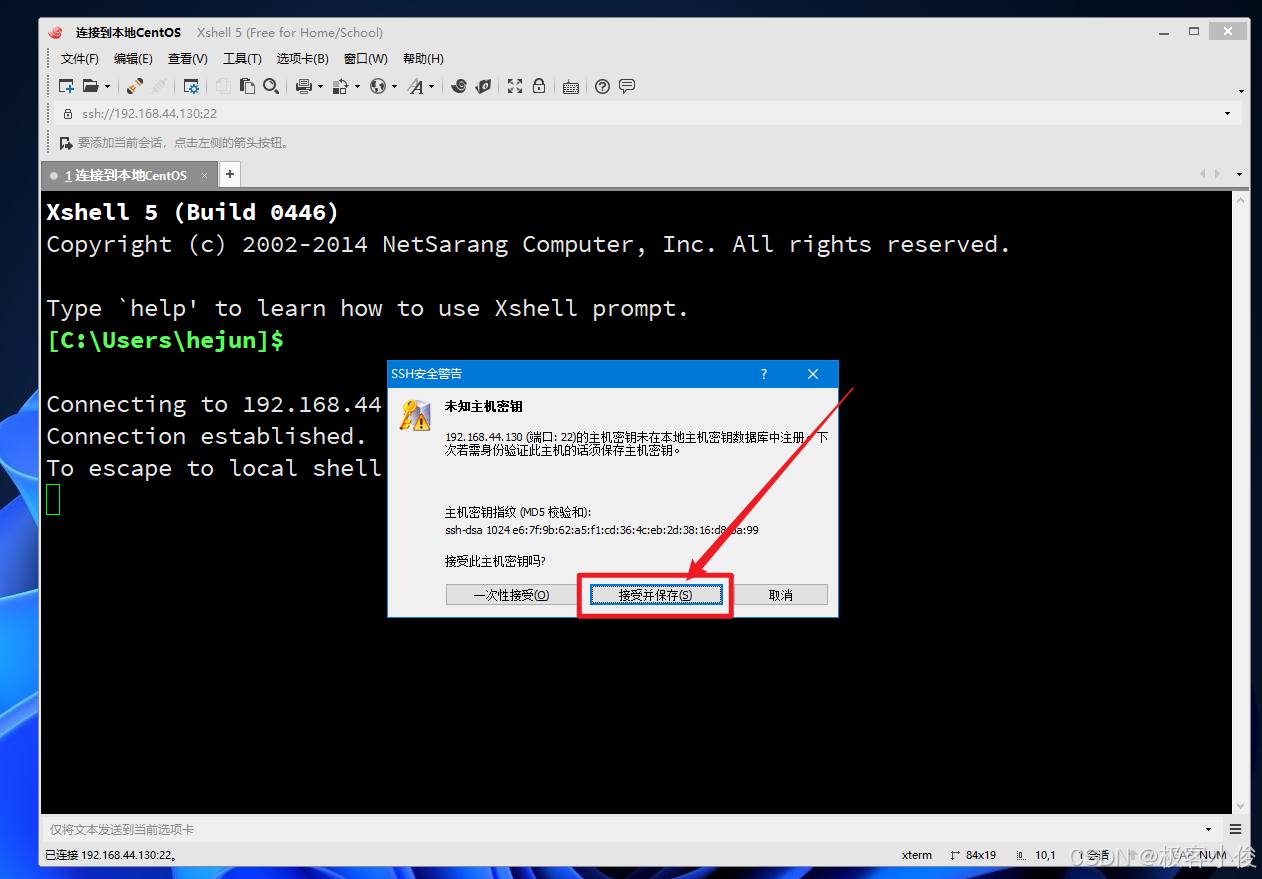Click the New session toolbar icon

tap(66, 87)
